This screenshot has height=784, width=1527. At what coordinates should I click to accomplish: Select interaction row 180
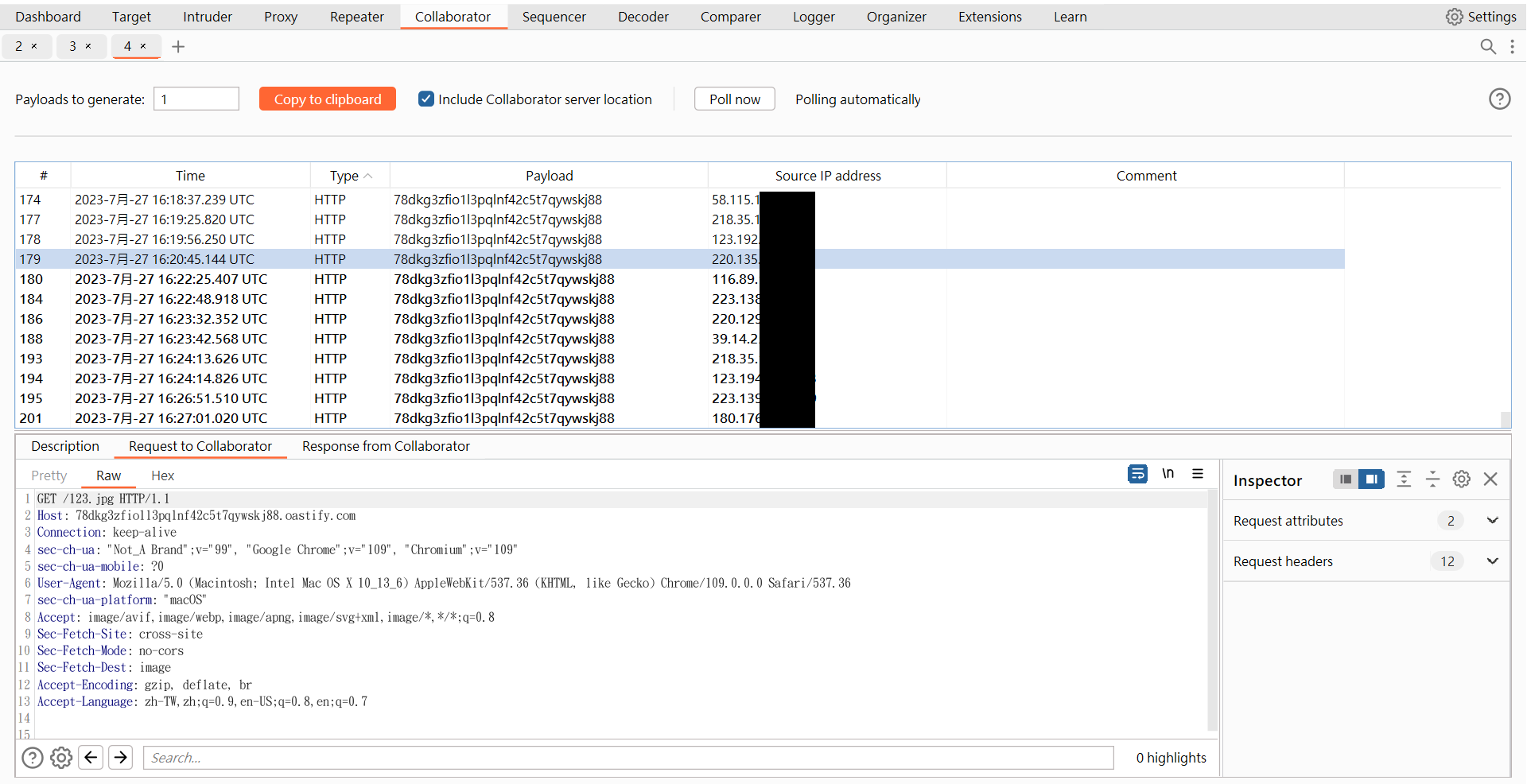click(680, 279)
